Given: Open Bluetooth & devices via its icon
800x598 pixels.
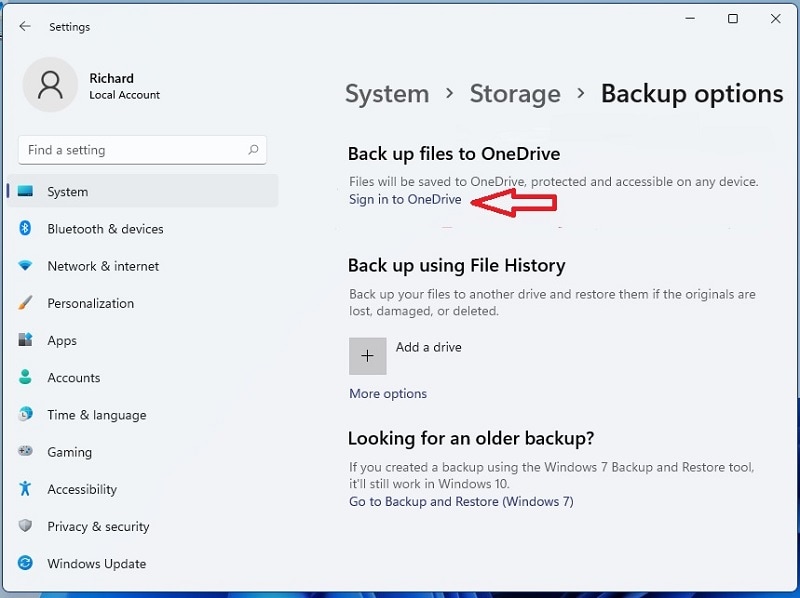Looking at the screenshot, I should (x=26, y=229).
